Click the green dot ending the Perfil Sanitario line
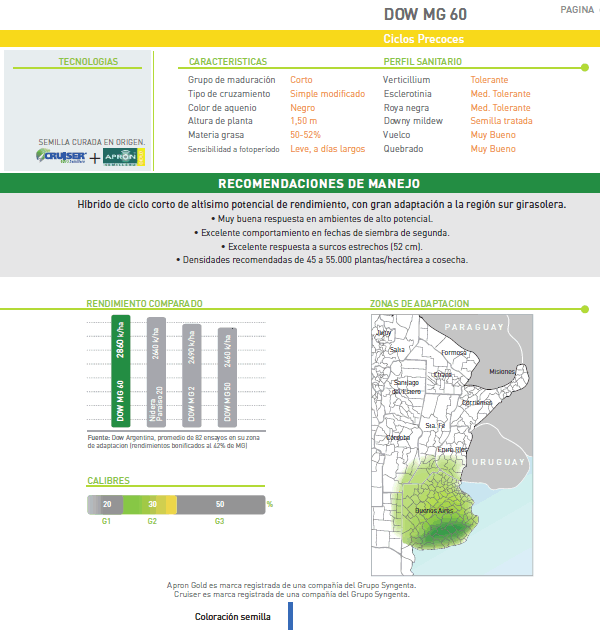The height and width of the screenshot is (630, 600). 585,68
